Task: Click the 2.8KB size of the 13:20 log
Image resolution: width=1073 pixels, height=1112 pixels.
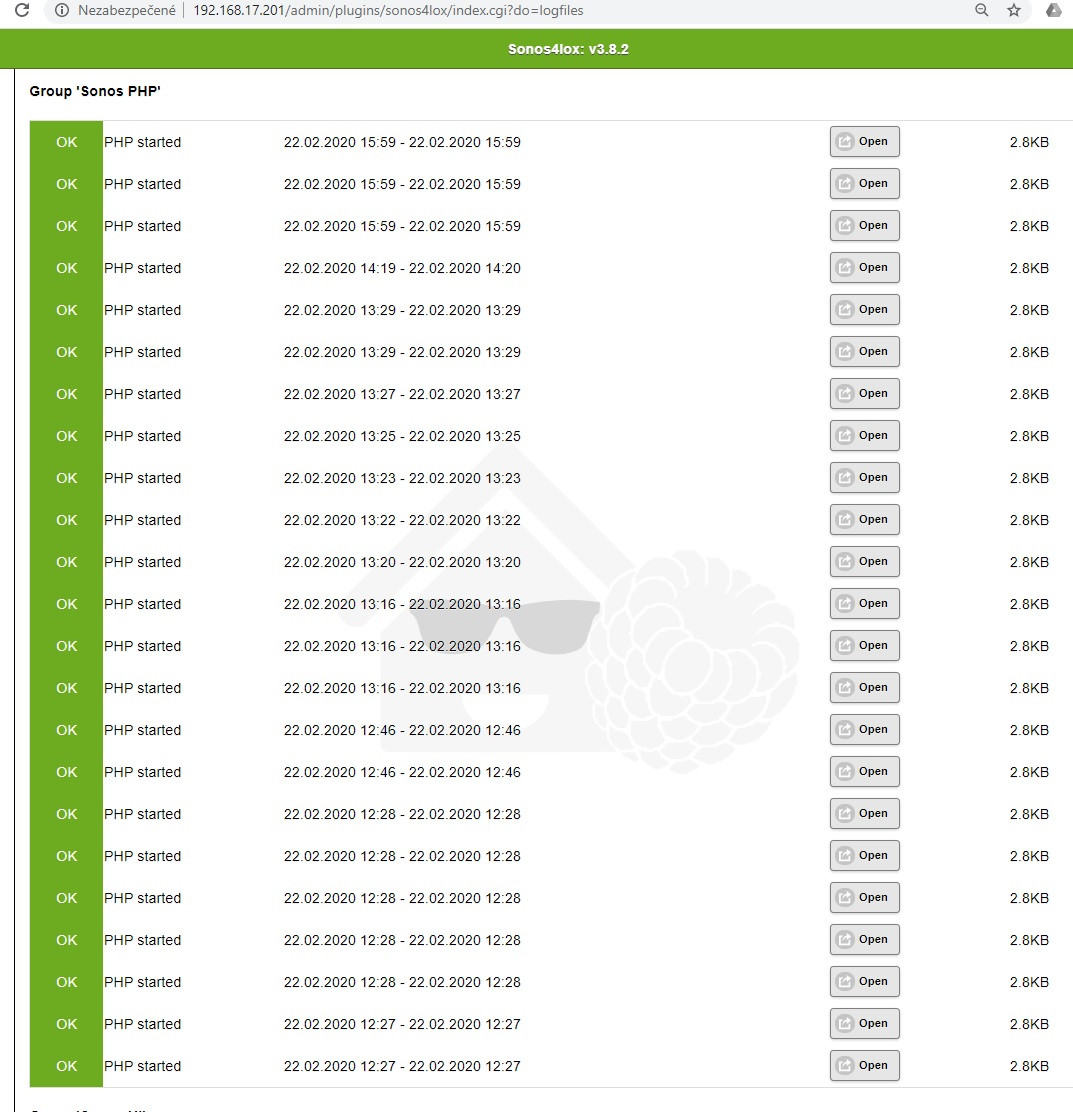Action: pyautogui.click(x=1029, y=562)
